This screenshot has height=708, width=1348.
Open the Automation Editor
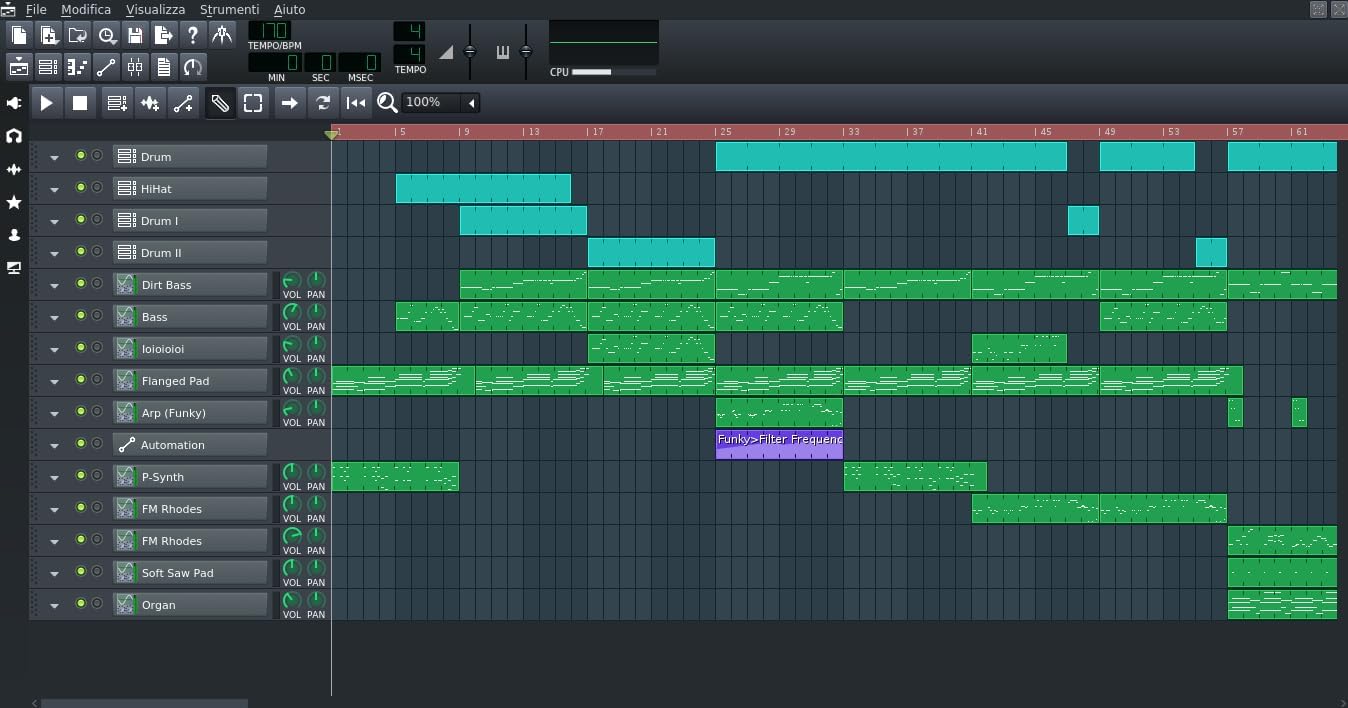pos(106,67)
